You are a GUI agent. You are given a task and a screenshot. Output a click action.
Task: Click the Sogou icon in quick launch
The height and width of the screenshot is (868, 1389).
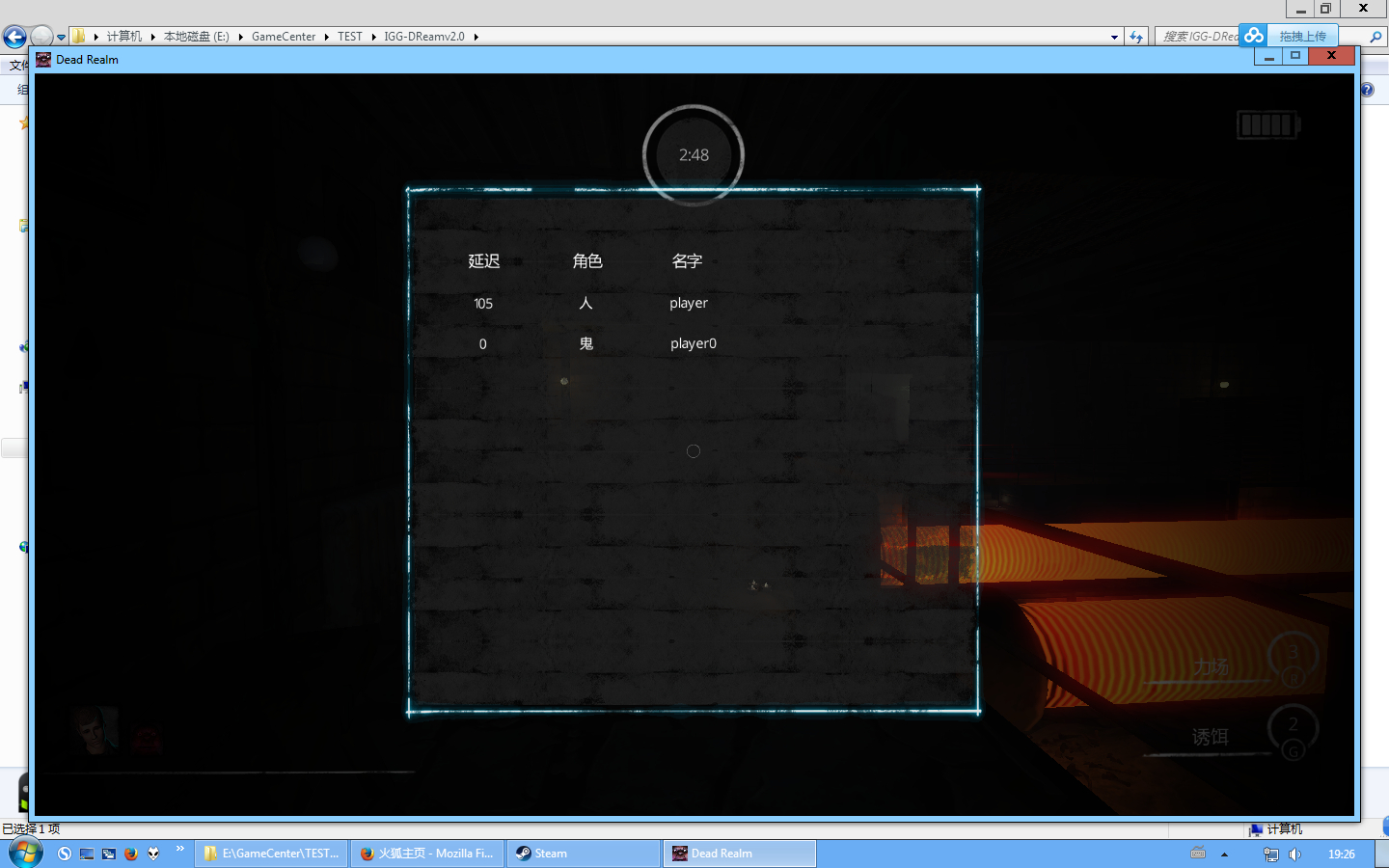pos(65,854)
